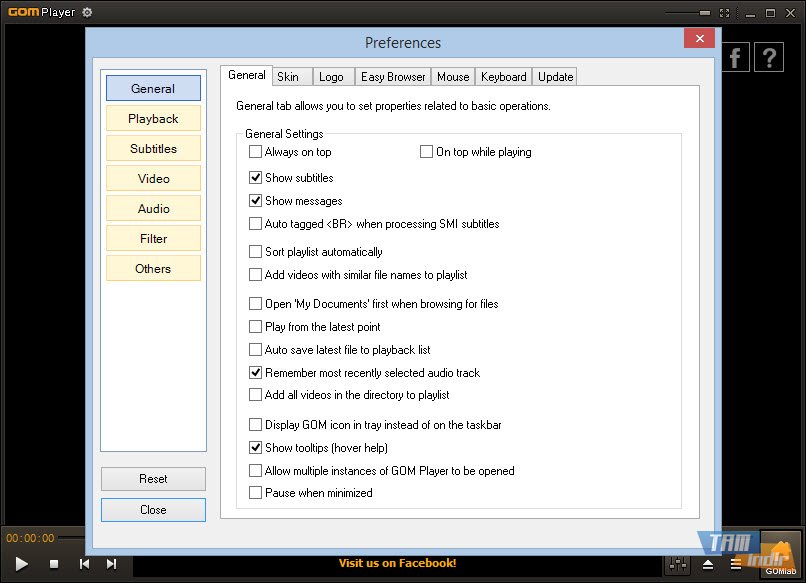Open the Facebook icon in GOM Player
Viewport: 806px width, 583px height.
pyautogui.click(x=735, y=57)
